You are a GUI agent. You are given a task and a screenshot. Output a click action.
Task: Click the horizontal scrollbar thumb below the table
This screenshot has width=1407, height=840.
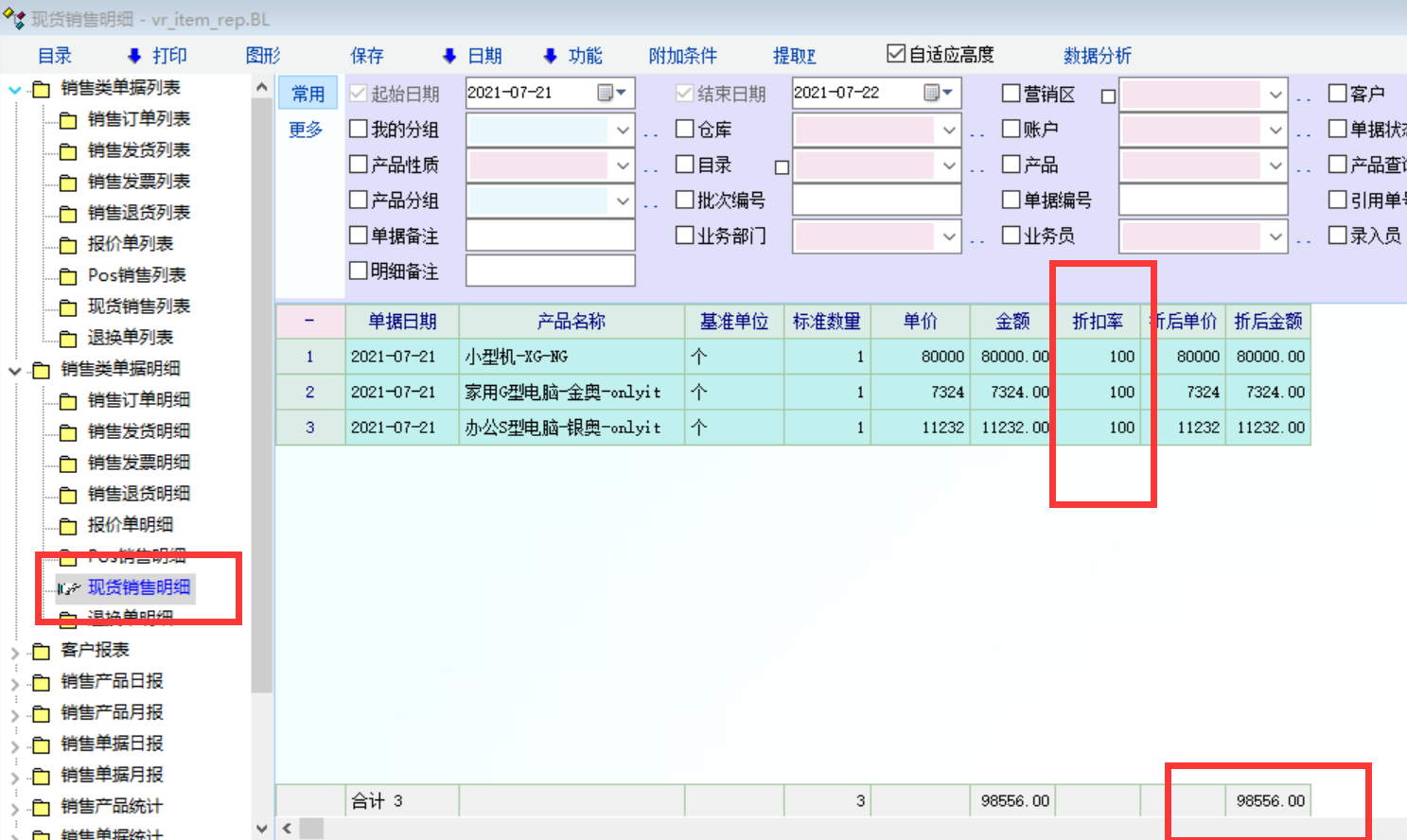311,829
